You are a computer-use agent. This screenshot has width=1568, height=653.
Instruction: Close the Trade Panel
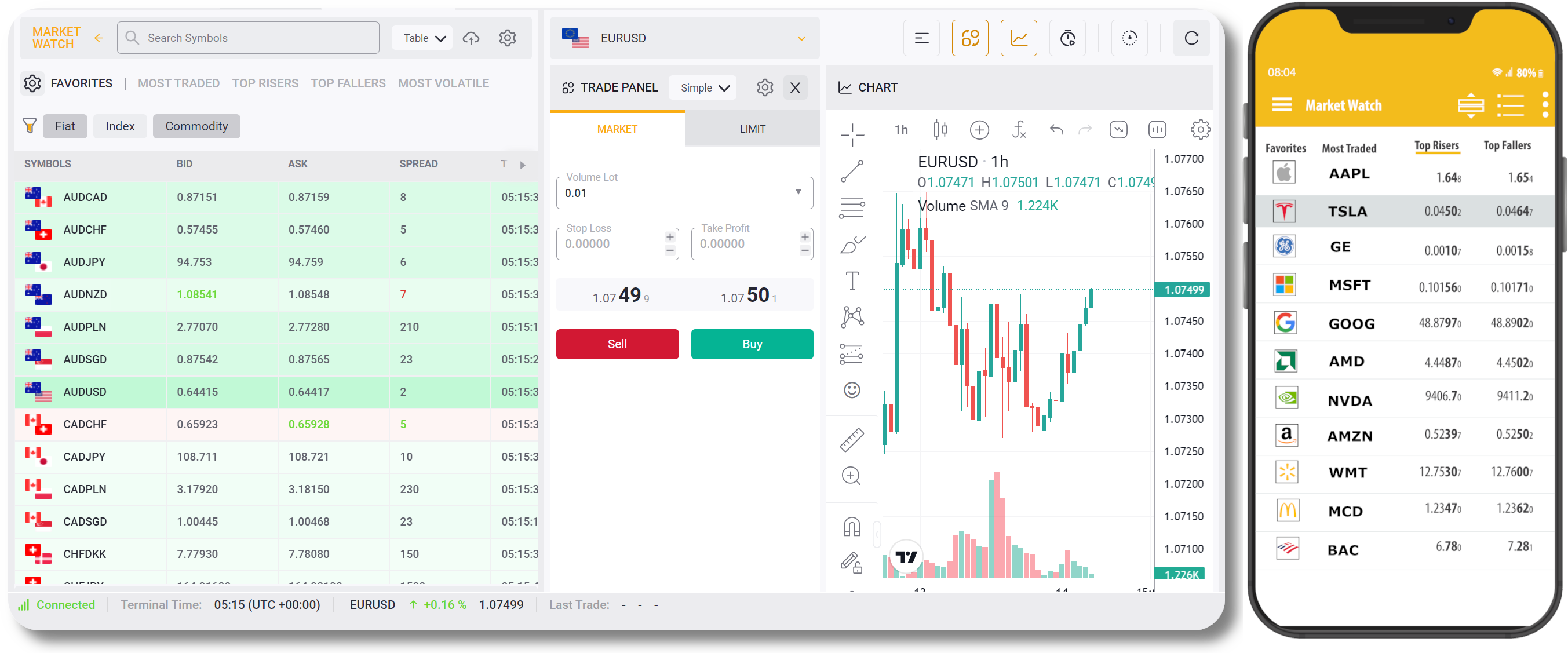point(795,87)
